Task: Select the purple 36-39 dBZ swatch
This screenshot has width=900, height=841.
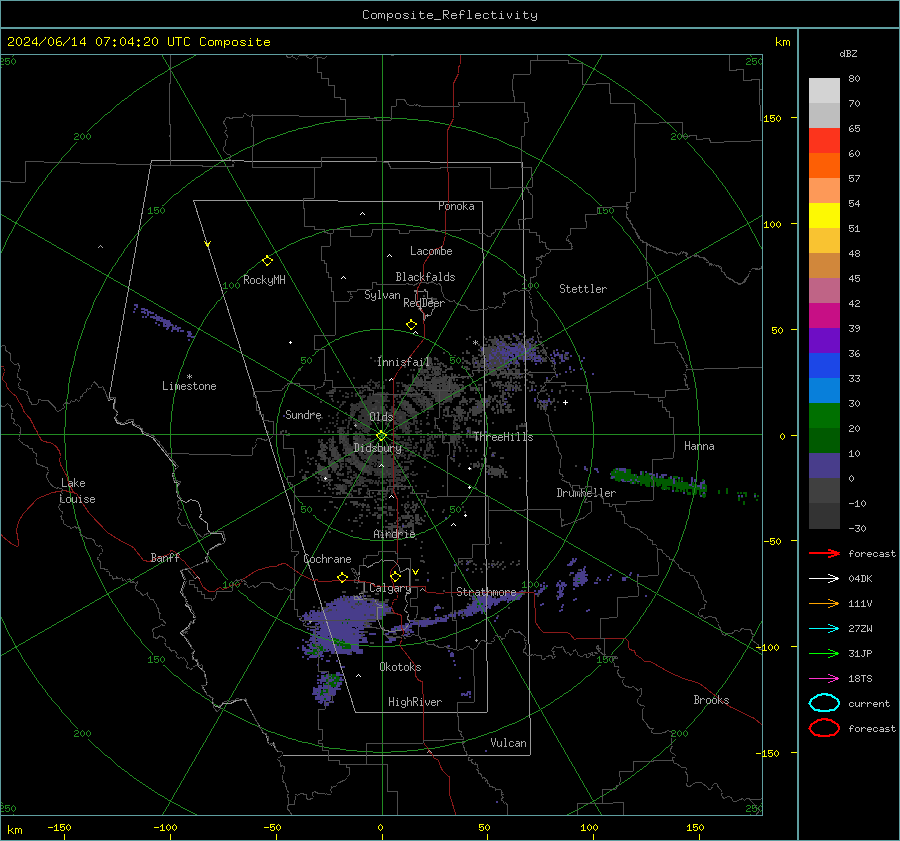Action: point(824,341)
